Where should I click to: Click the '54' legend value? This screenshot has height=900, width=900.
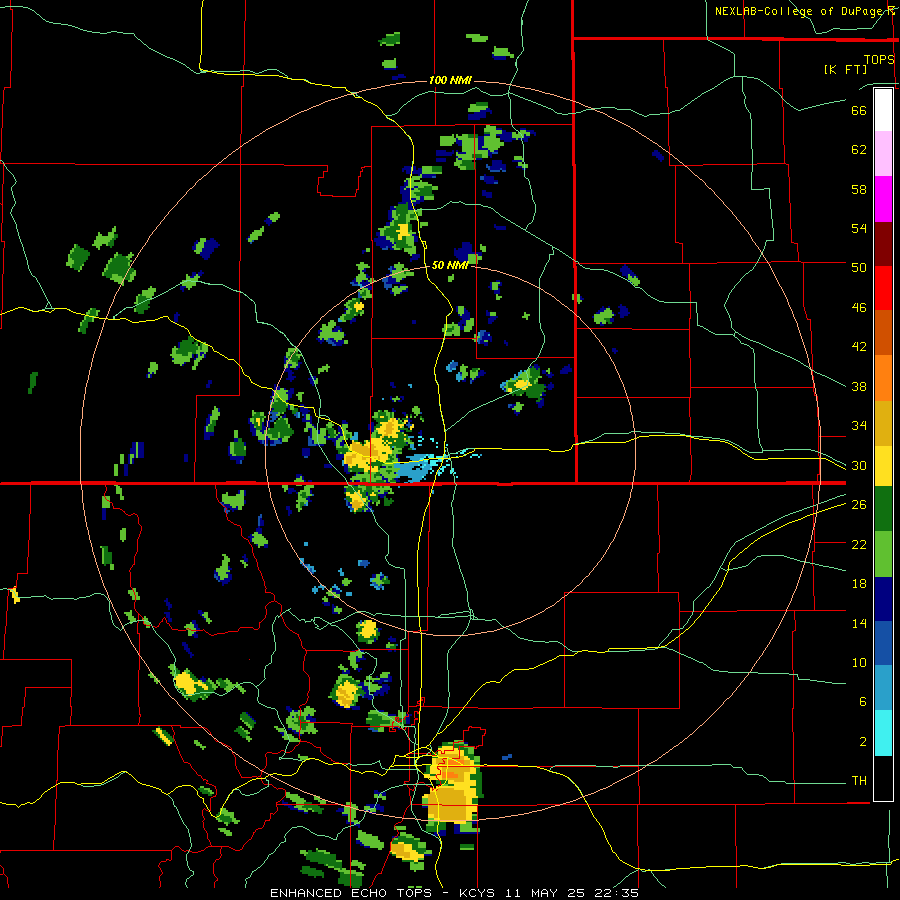859,228
